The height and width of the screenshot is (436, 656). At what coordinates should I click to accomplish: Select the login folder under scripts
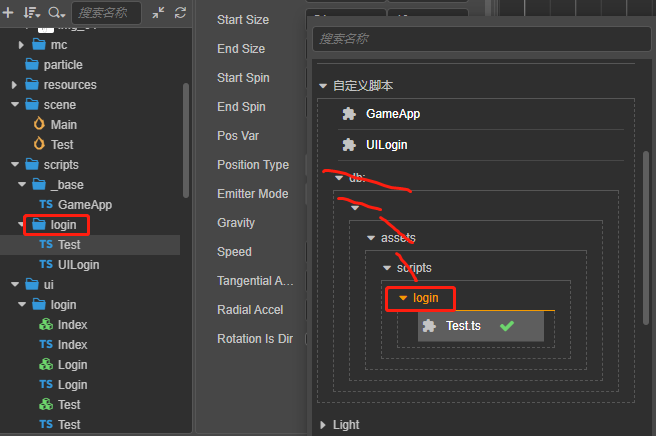54,225
